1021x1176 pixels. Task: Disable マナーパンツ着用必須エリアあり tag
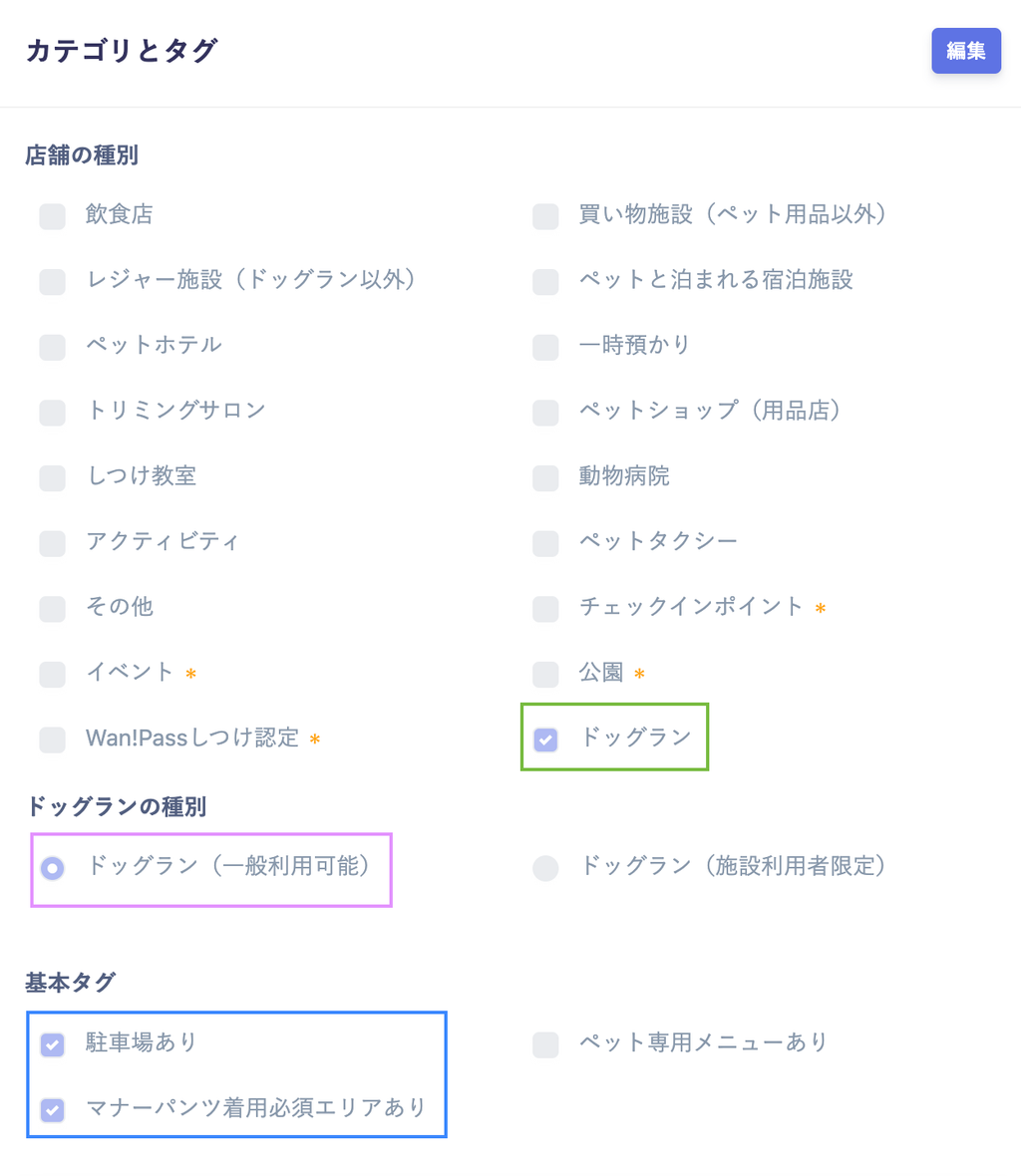53,1109
